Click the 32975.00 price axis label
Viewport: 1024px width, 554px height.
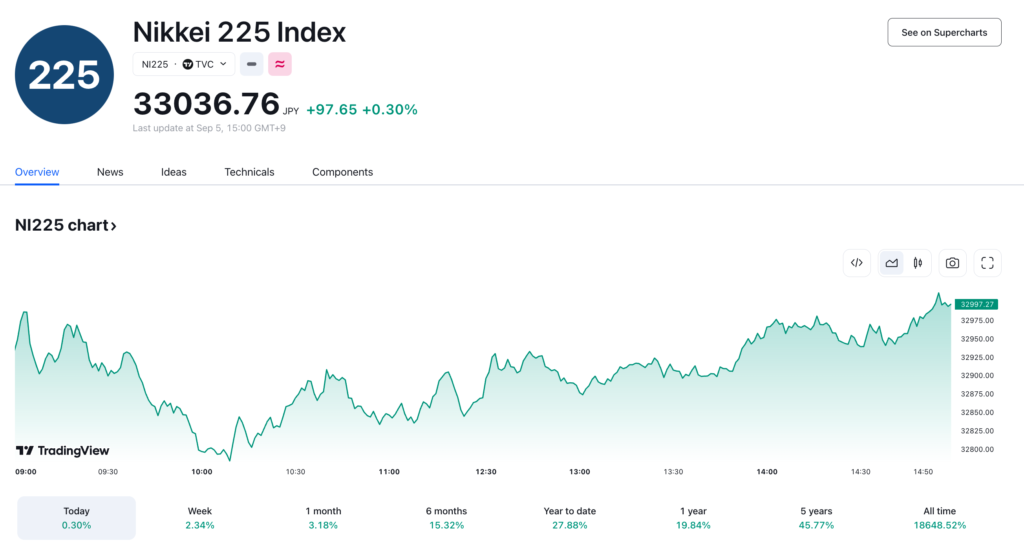pyautogui.click(x=977, y=321)
